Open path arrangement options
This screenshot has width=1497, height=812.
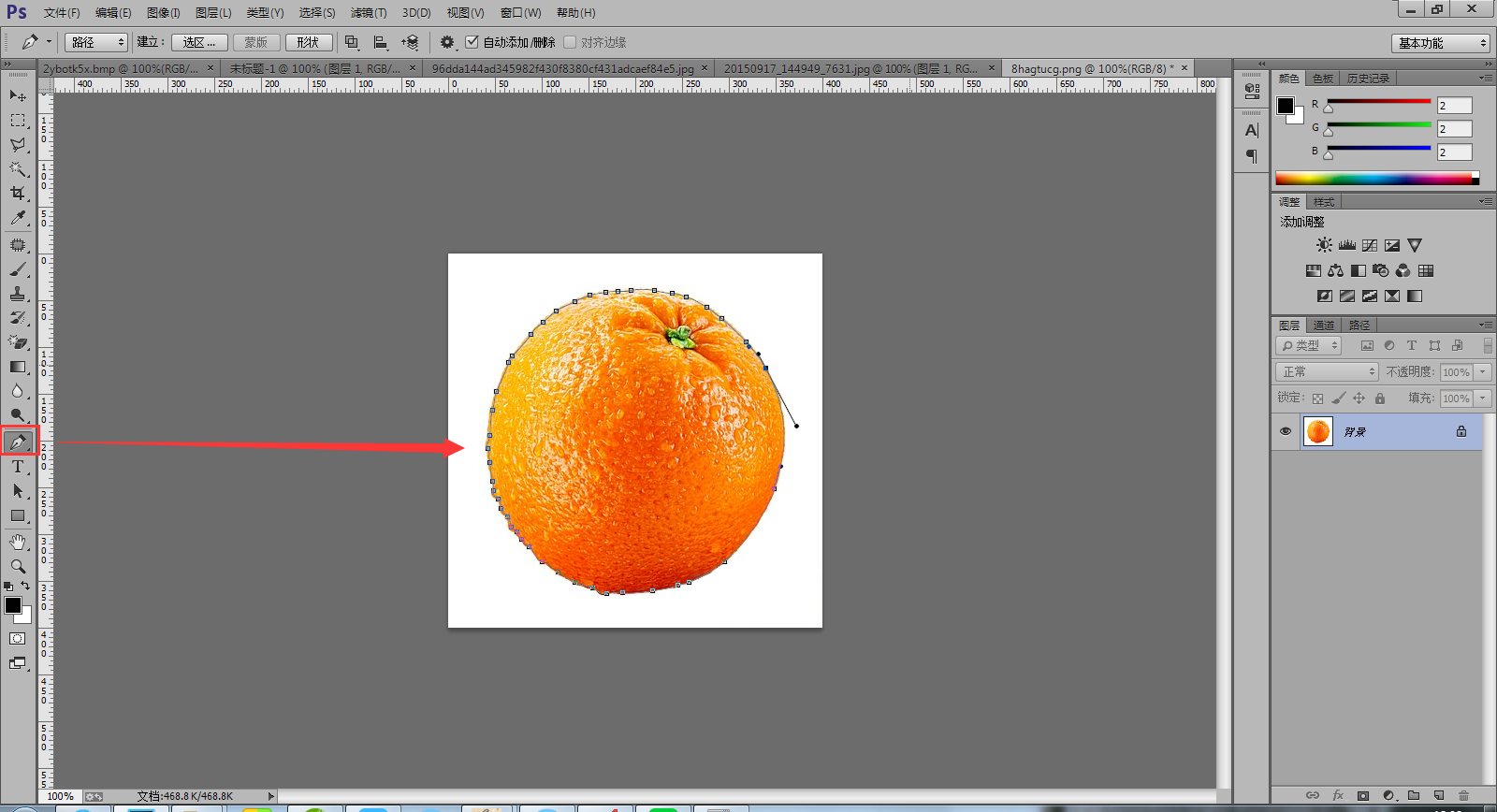[410, 42]
